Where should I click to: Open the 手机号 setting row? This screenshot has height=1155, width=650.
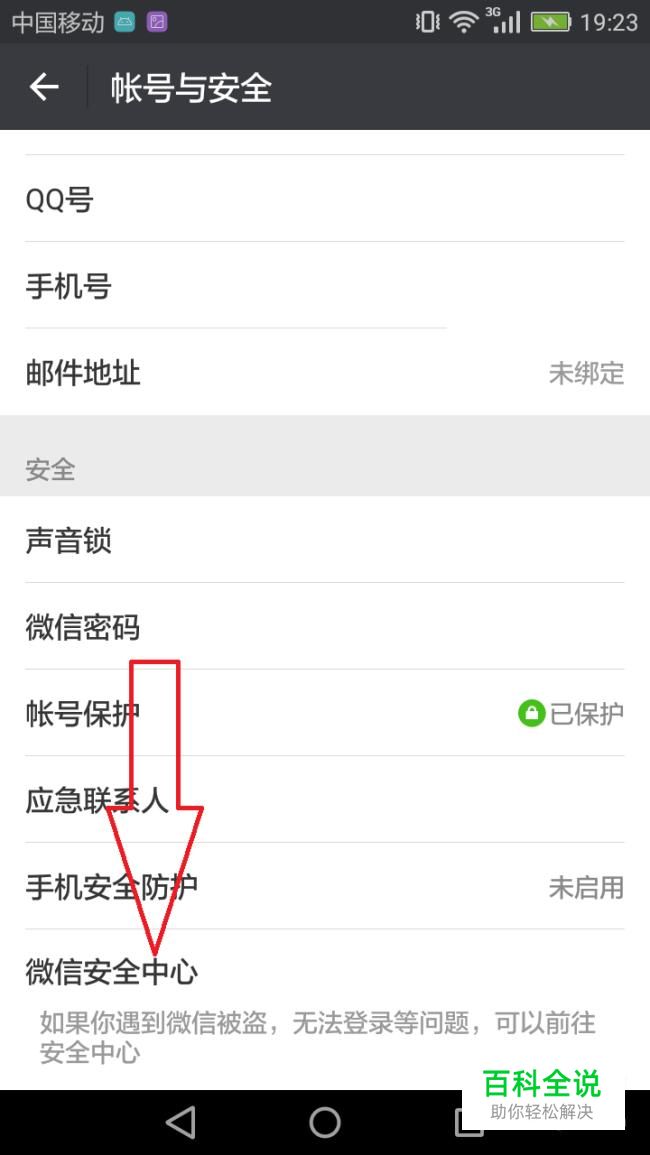325,285
